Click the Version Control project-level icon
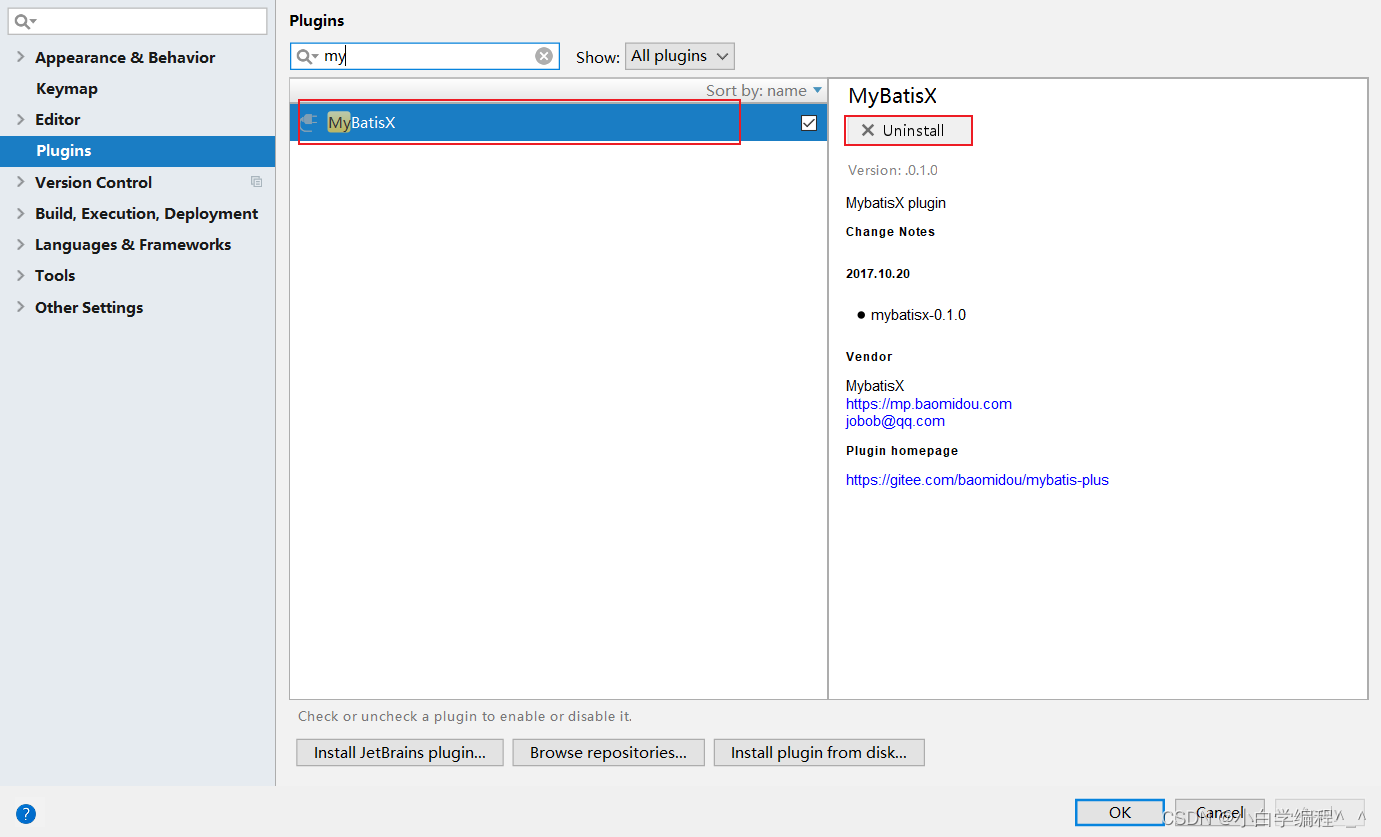The height and width of the screenshot is (837, 1381). [257, 182]
